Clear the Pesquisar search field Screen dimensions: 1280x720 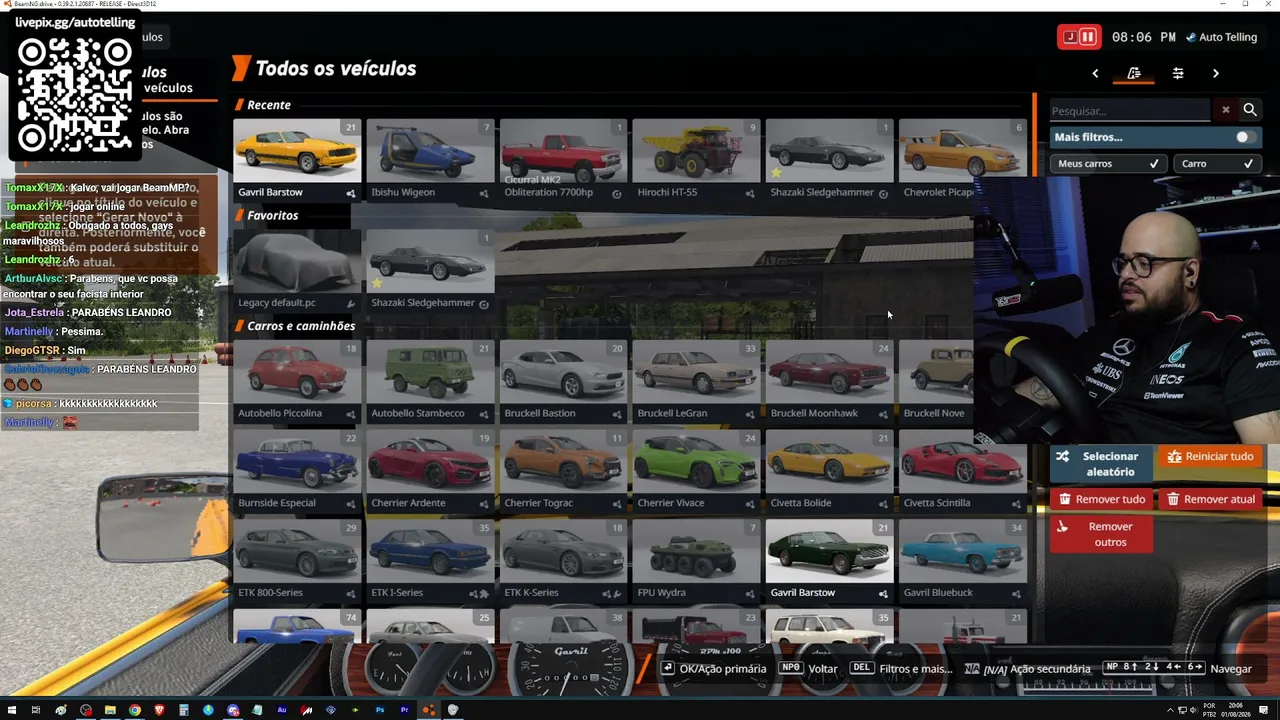[1225, 110]
